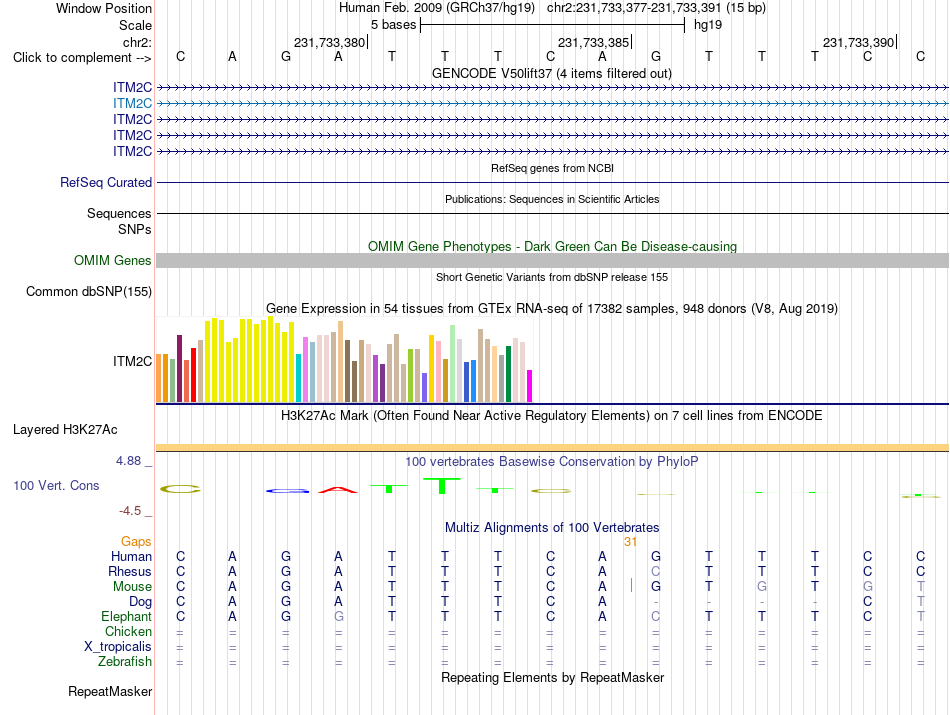The height and width of the screenshot is (715, 950).
Task: Click 'Repeating Elements by RepeatMasker' title
Action: click(x=553, y=677)
